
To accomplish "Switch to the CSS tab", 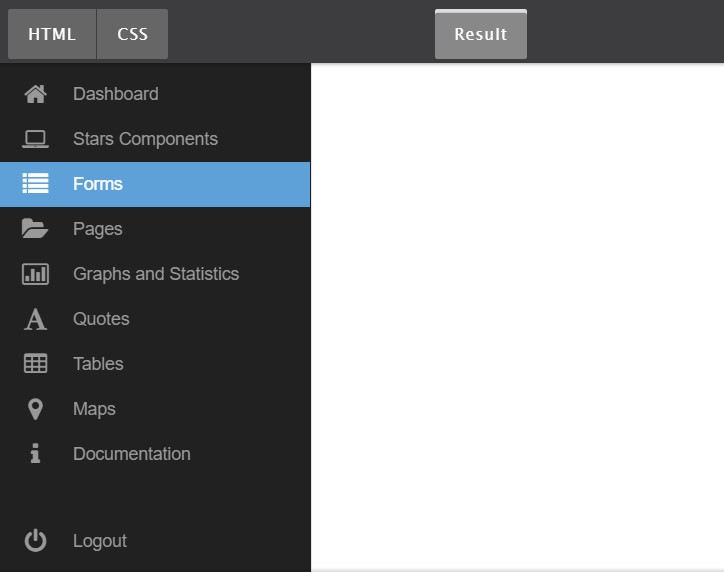I will [133, 34].
